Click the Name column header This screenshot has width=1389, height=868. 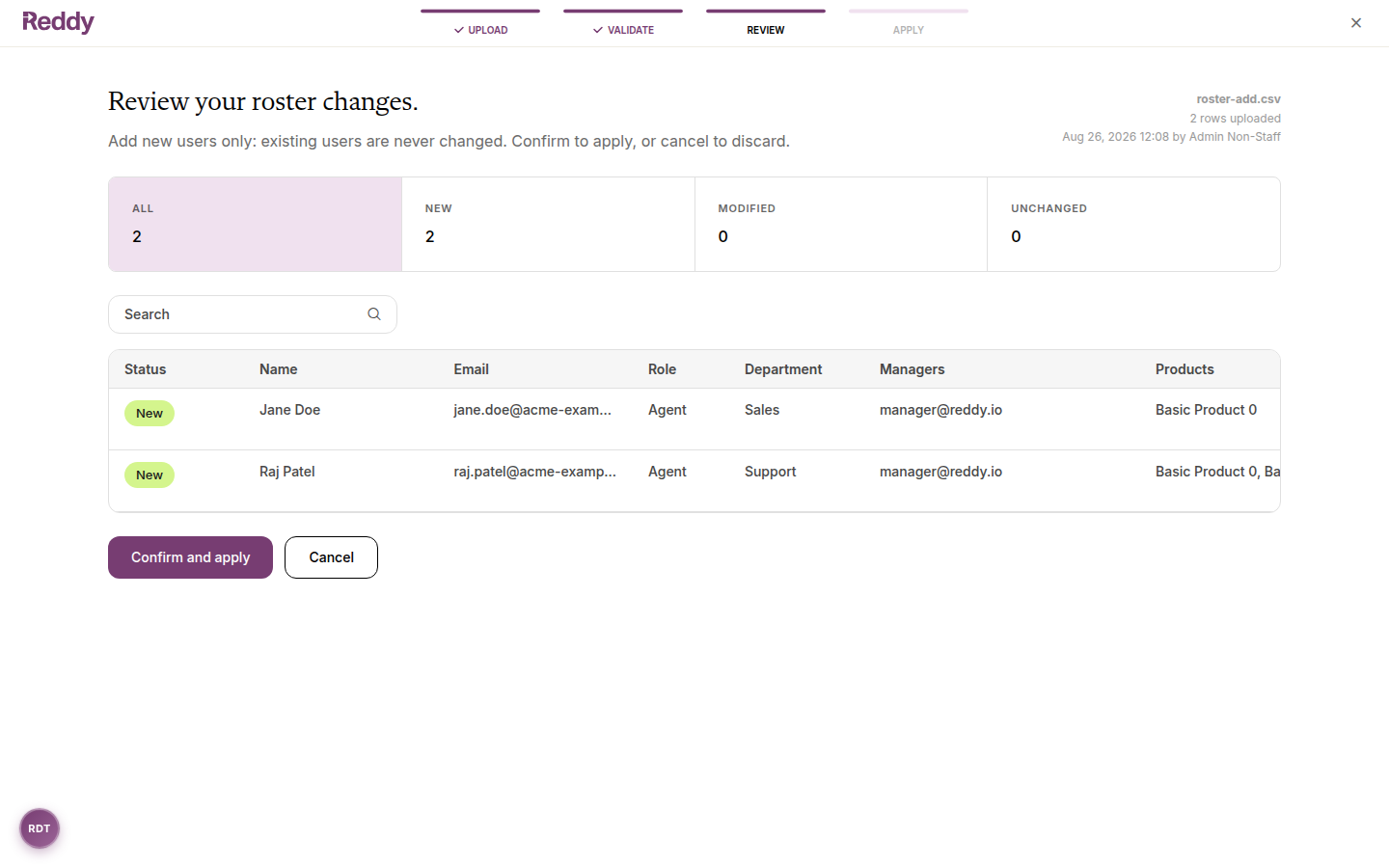(x=279, y=369)
